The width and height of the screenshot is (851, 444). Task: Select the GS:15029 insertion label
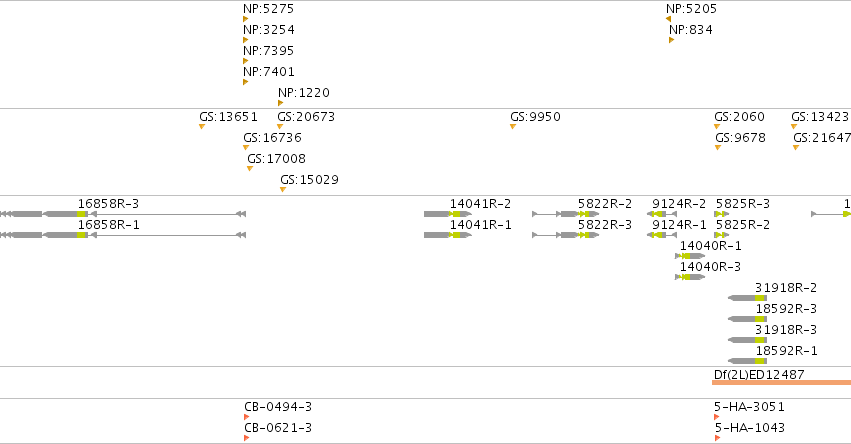click(309, 180)
